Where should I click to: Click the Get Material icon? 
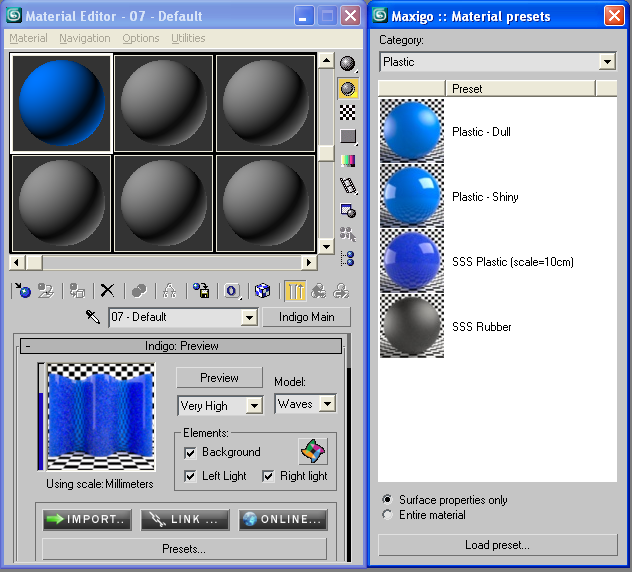coord(23,291)
